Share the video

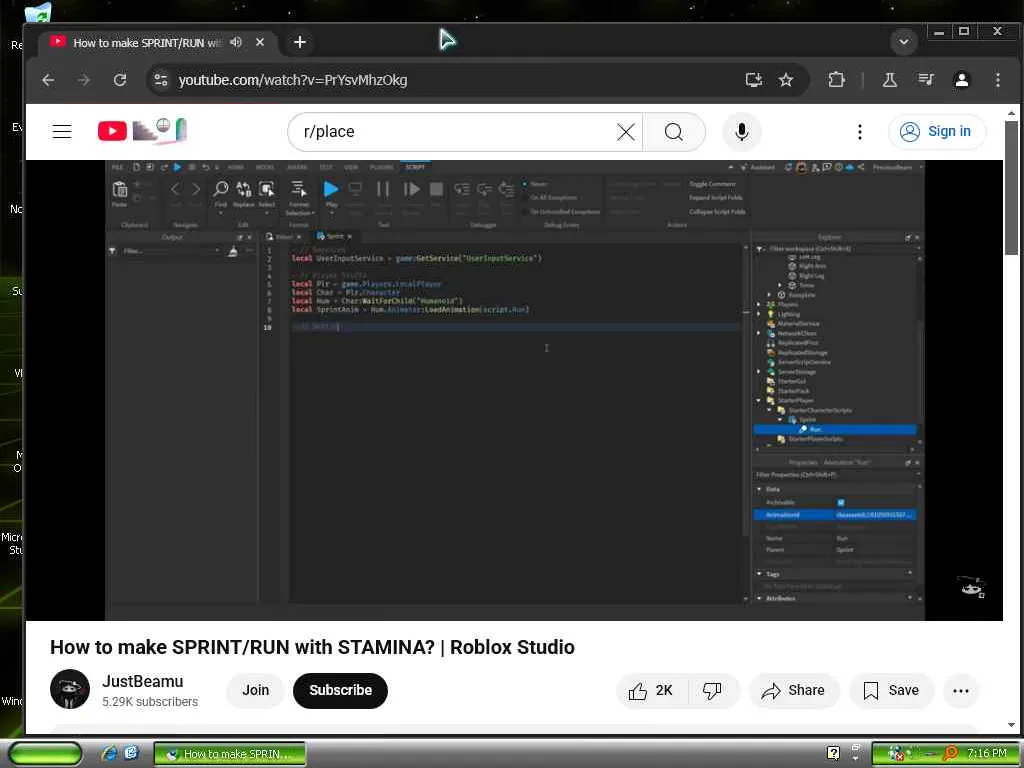tap(793, 690)
